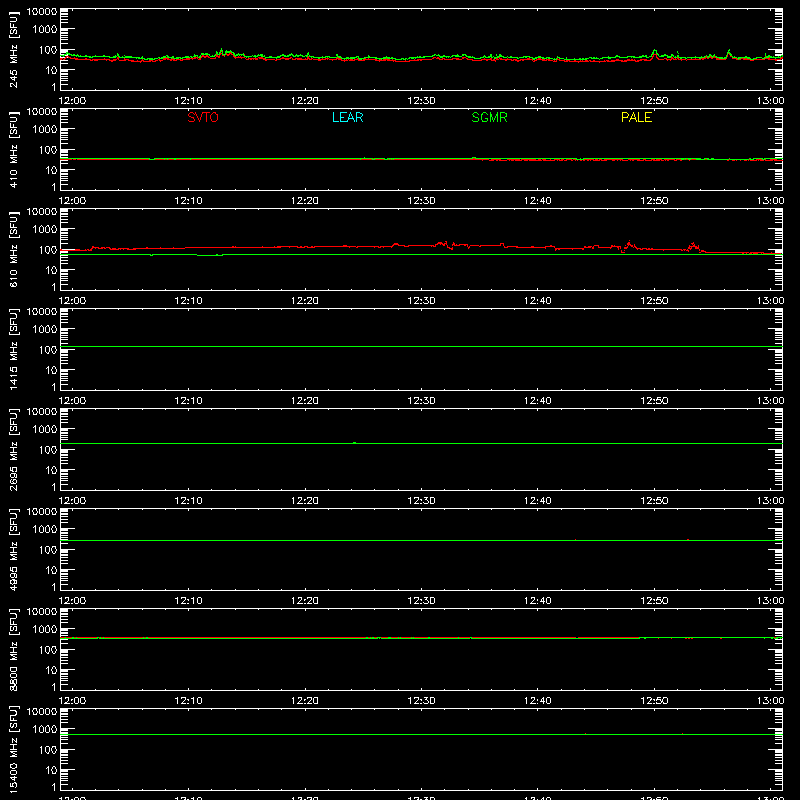800x800 pixels.
Task: Click the cyan LEAR station legend label
Action: point(347,117)
